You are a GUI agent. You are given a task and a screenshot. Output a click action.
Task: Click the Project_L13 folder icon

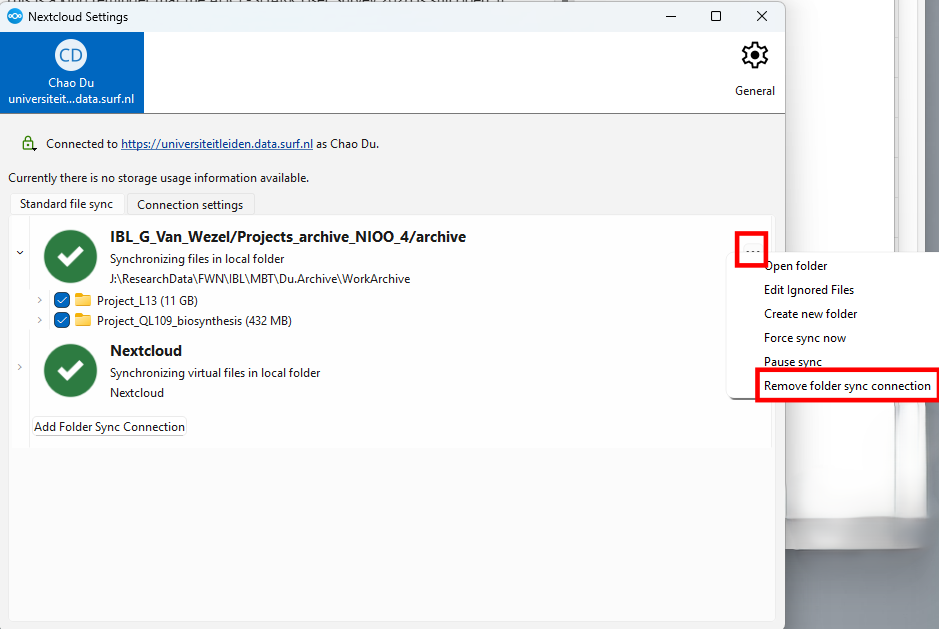coord(83,300)
